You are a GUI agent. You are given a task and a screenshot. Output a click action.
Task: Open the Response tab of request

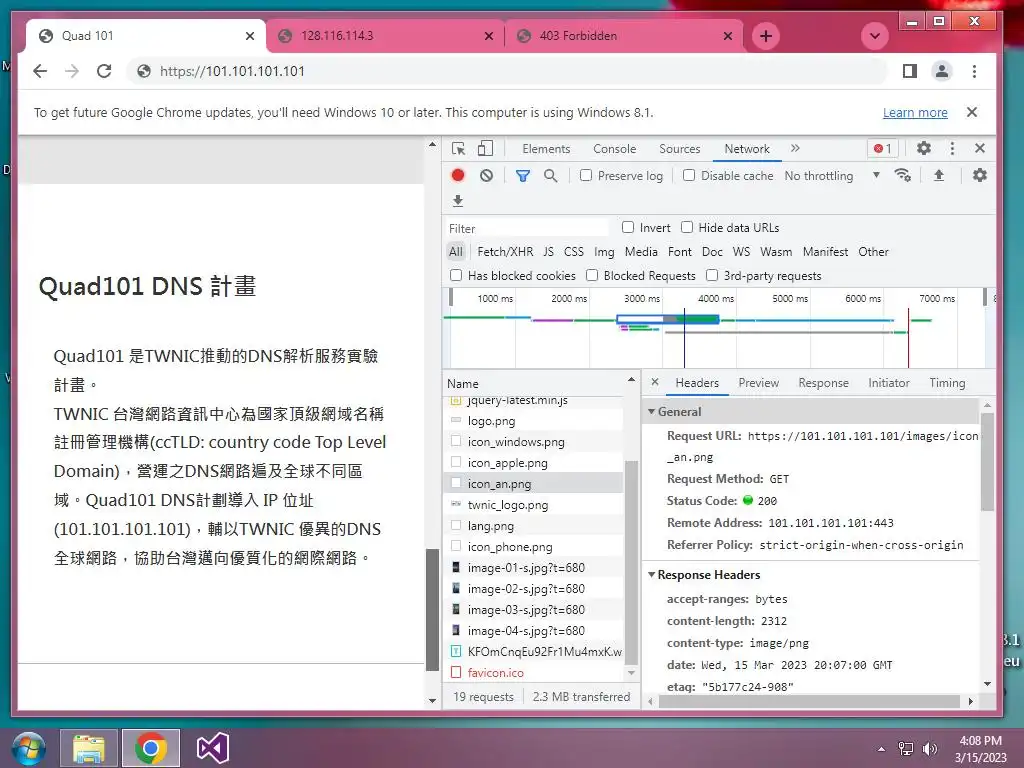coord(823,383)
